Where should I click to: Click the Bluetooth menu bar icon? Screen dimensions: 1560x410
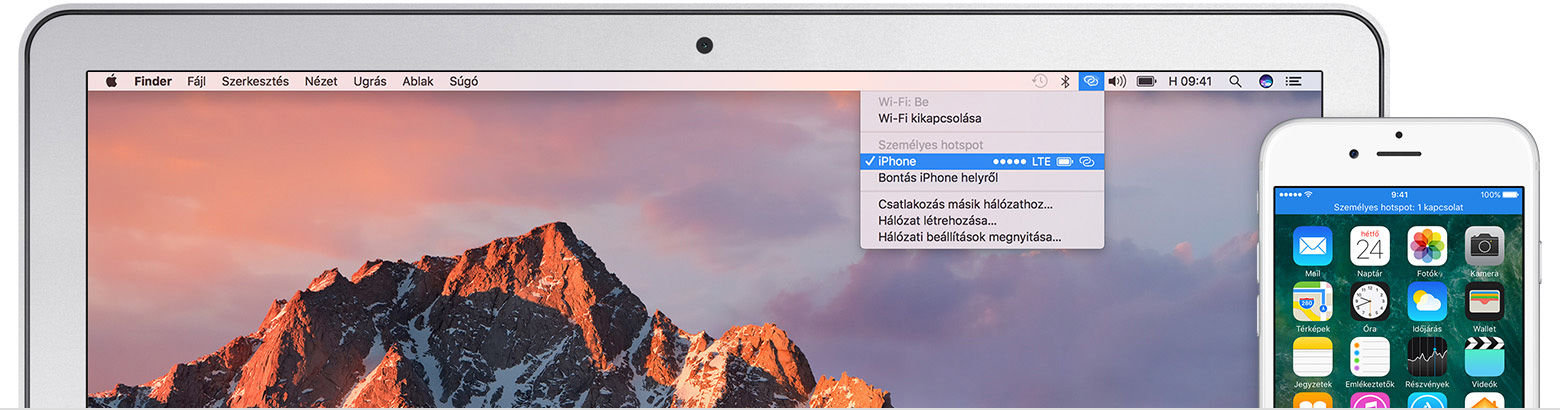(1065, 81)
